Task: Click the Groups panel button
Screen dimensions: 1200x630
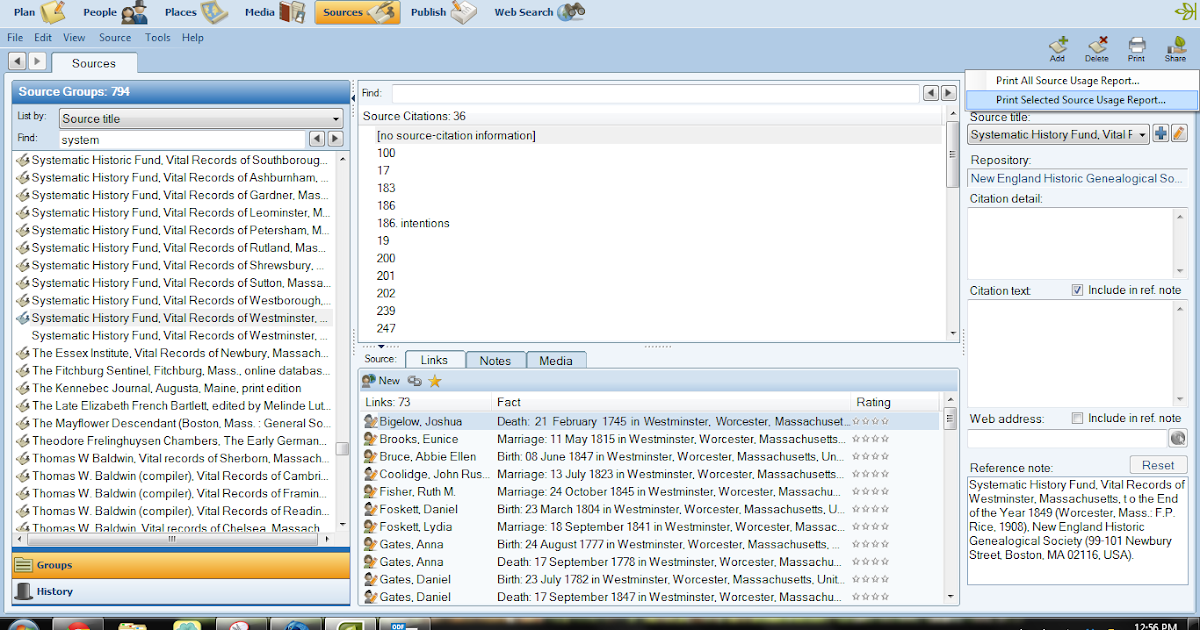Action: coord(181,565)
